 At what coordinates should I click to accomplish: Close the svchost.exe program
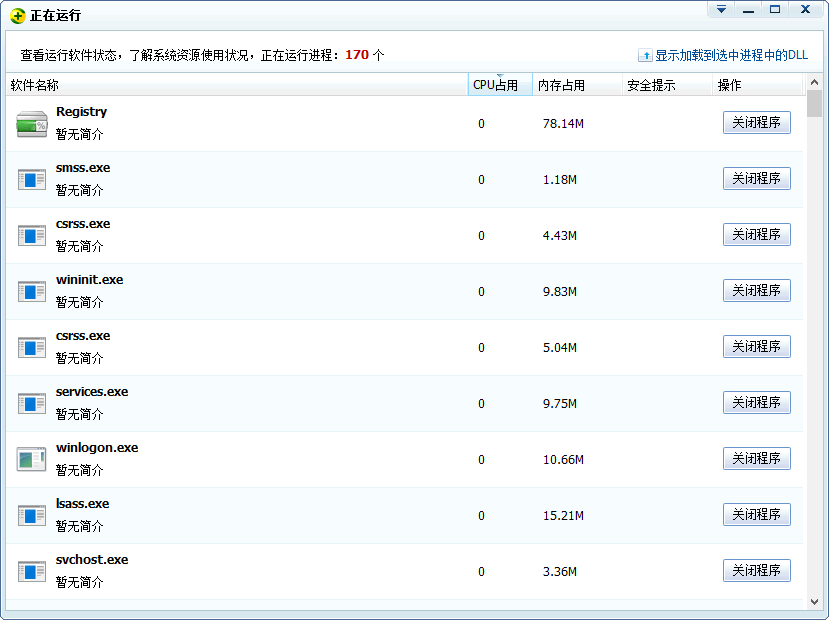coord(757,571)
